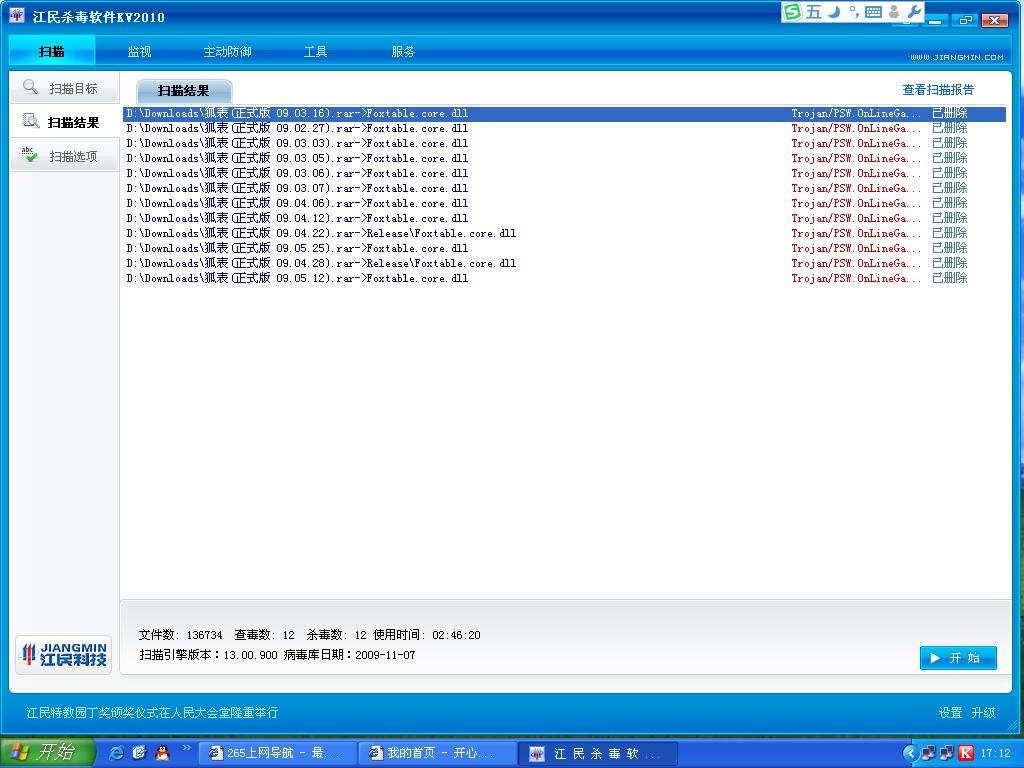Click the Sogou input method logo icon

click(792, 12)
